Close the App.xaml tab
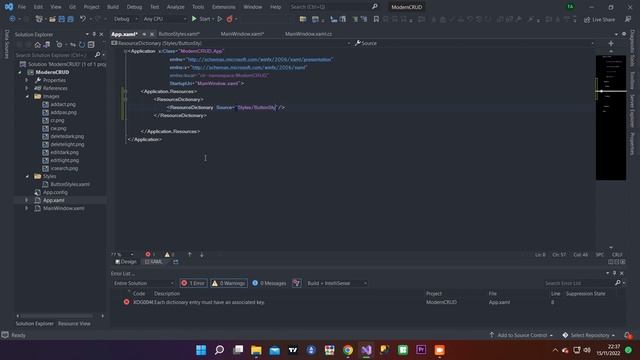 (x=152, y=34)
